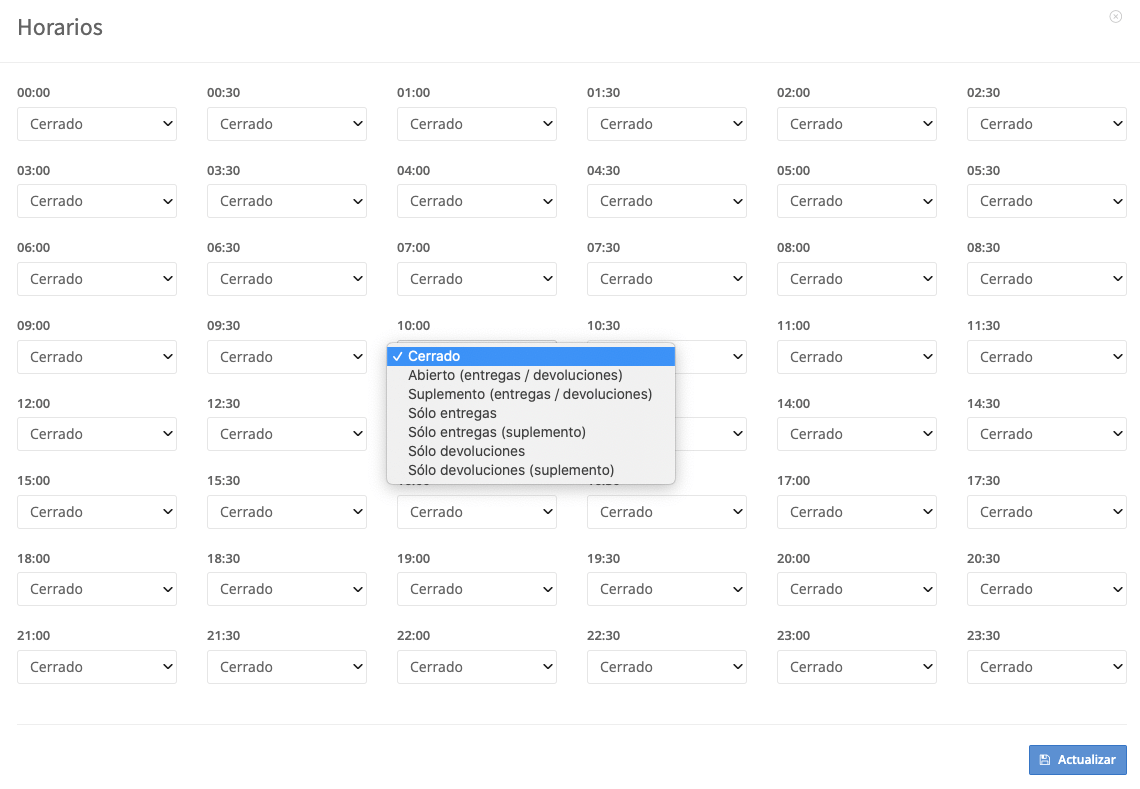Open the 22:30 schedule dropdown
The height and width of the screenshot is (789, 1140).
(667, 667)
